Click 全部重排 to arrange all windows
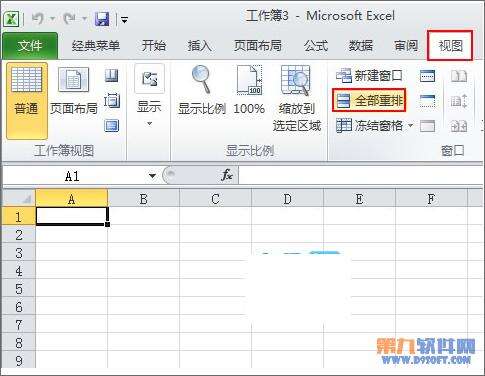Viewport: 485px width, 376px height. tap(369, 100)
